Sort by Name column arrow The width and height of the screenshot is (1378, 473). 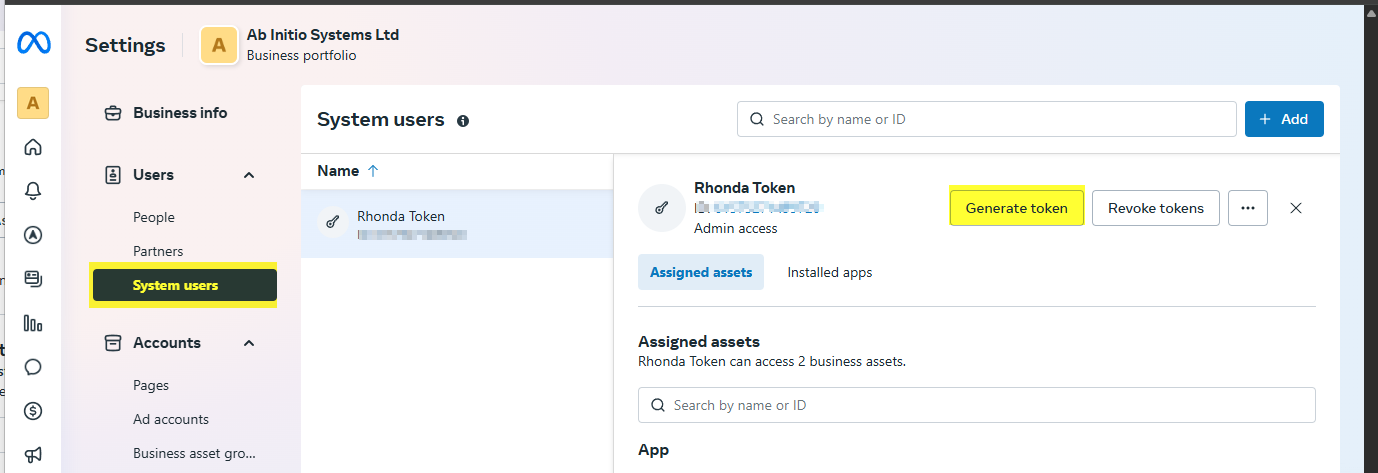(x=373, y=171)
